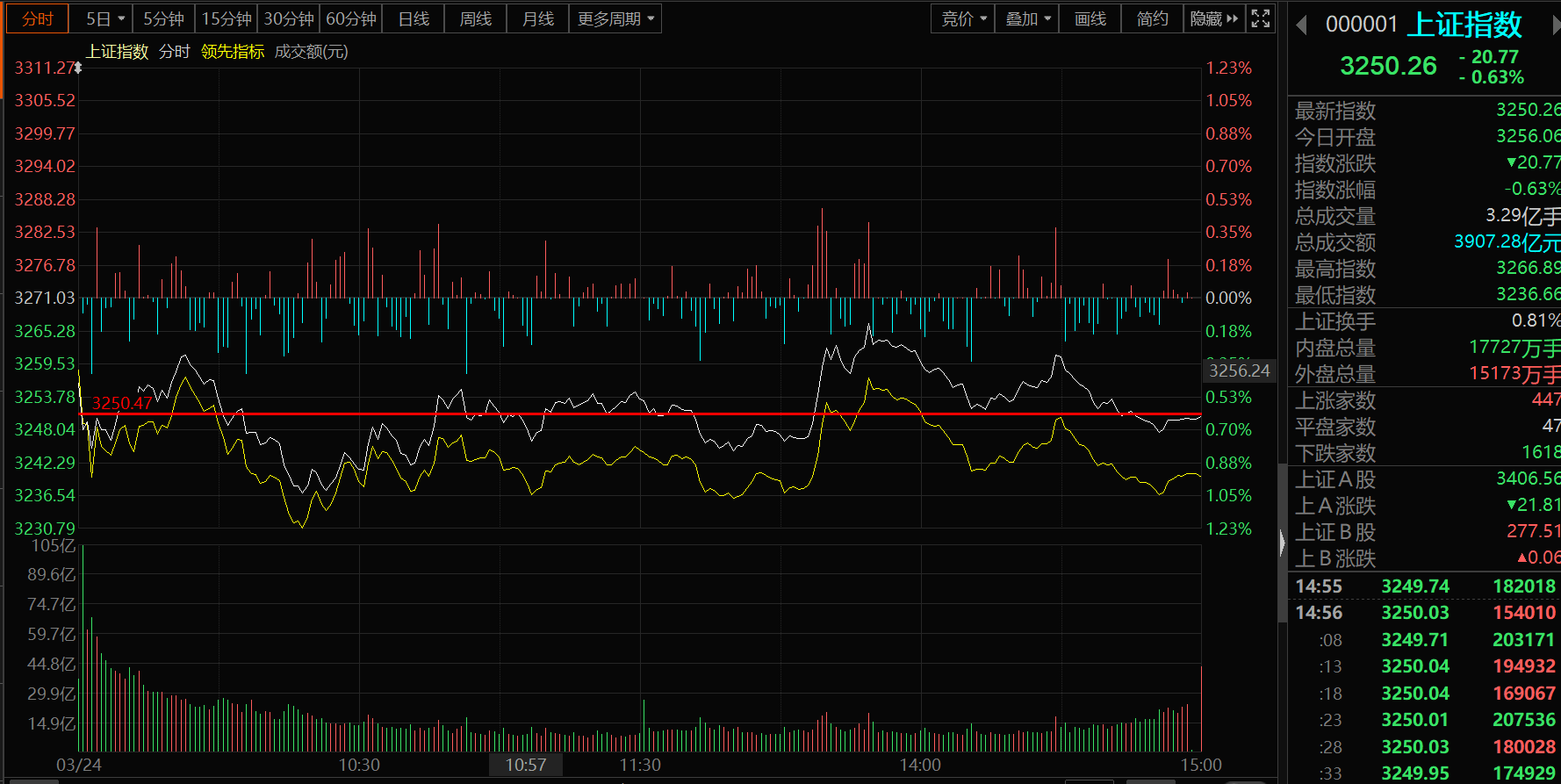Click the red 3250.47 reference price line
Image resolution: width=1561 pixels, height=784 pixels.
[640, 414]
